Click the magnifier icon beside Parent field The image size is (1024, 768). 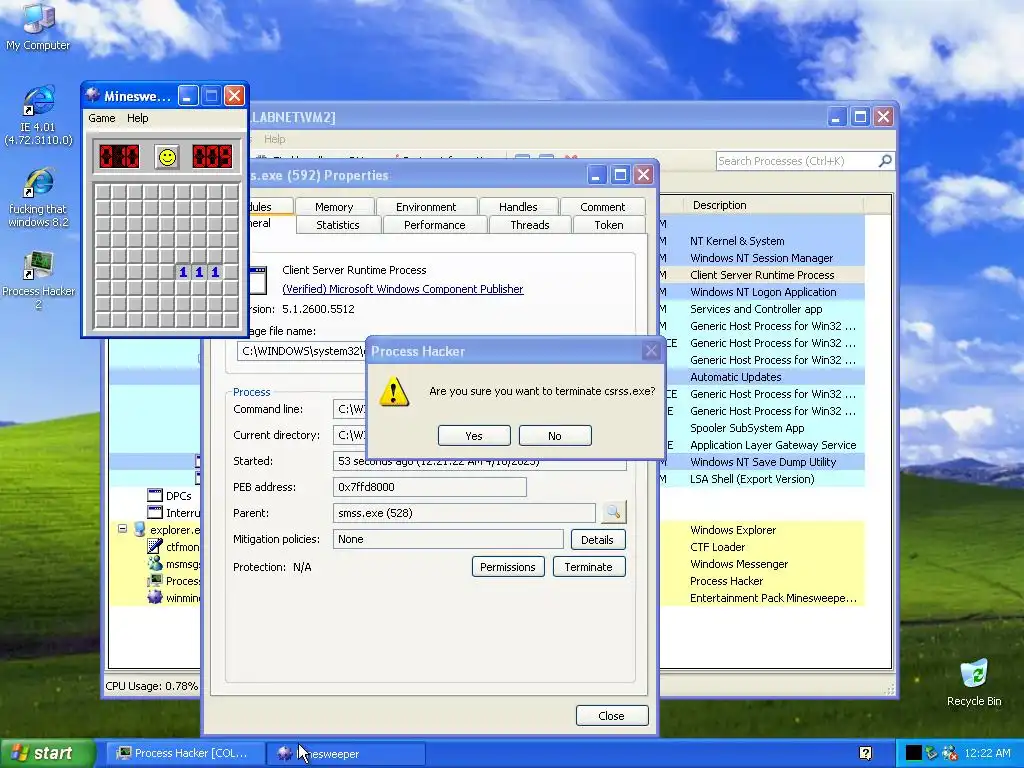(613, 513)
